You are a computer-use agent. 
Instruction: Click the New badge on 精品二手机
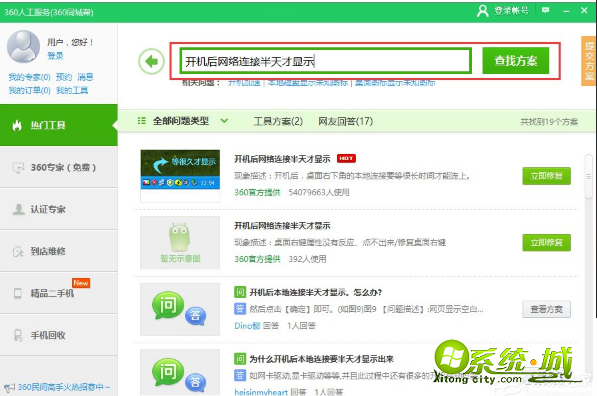[x=81, y=283]
